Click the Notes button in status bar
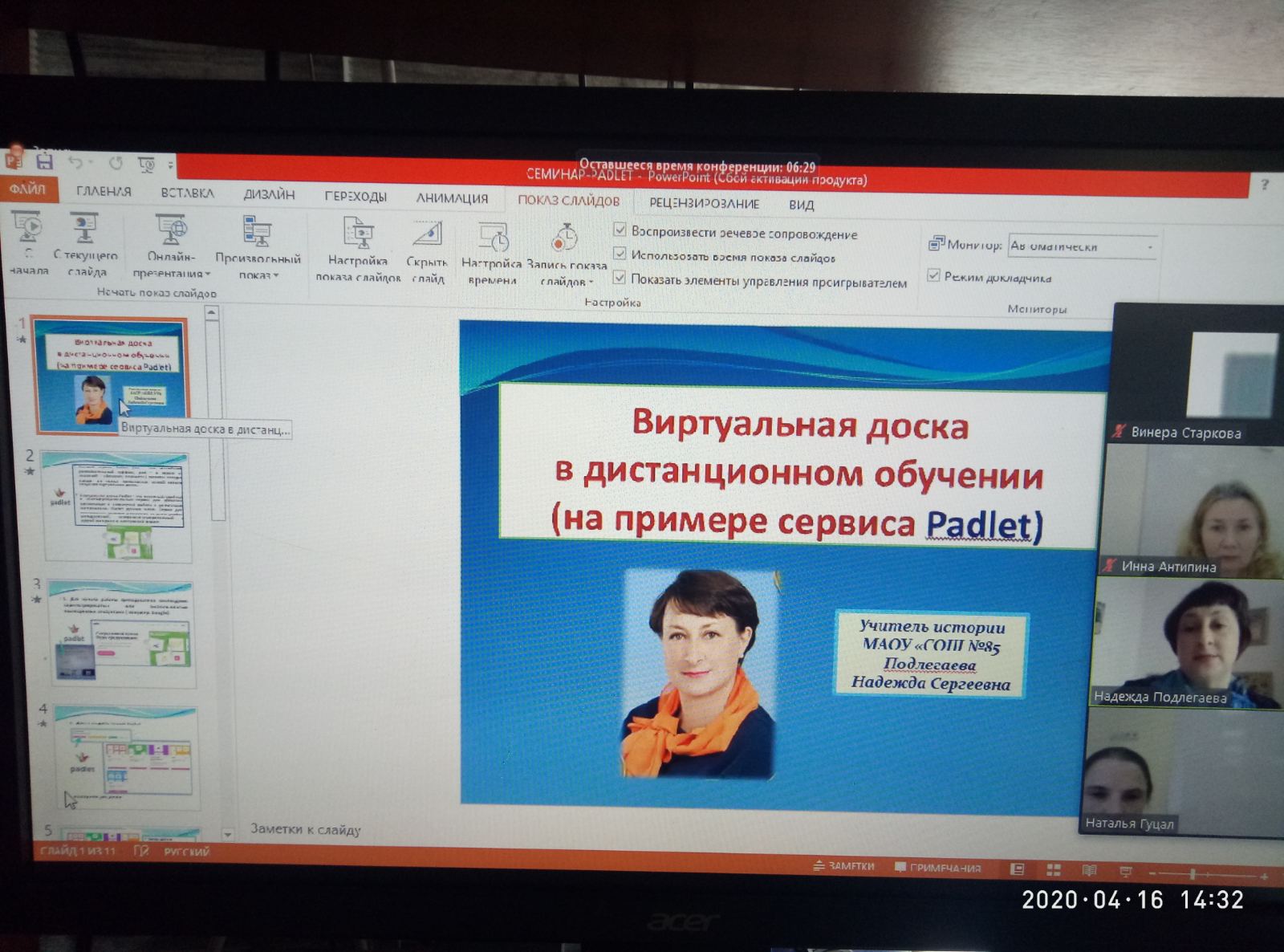This screenshot has width=1284, height=952. click(x=843, y=866)
